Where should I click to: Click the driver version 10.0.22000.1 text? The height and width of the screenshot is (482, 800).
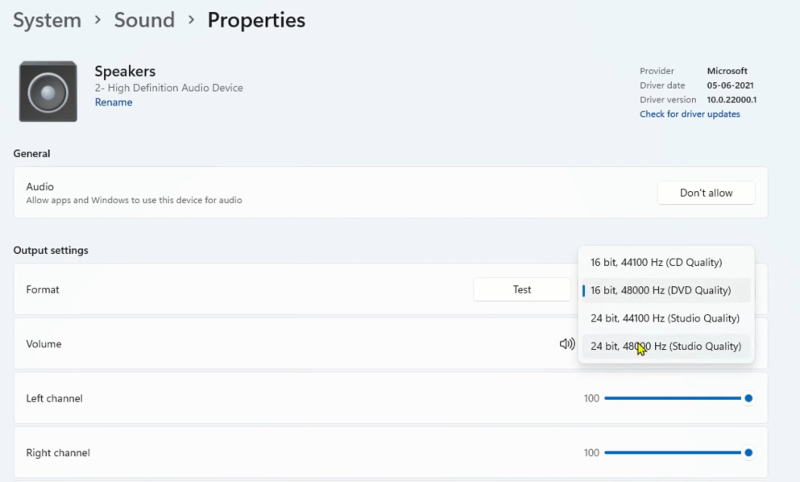[732, 99]
